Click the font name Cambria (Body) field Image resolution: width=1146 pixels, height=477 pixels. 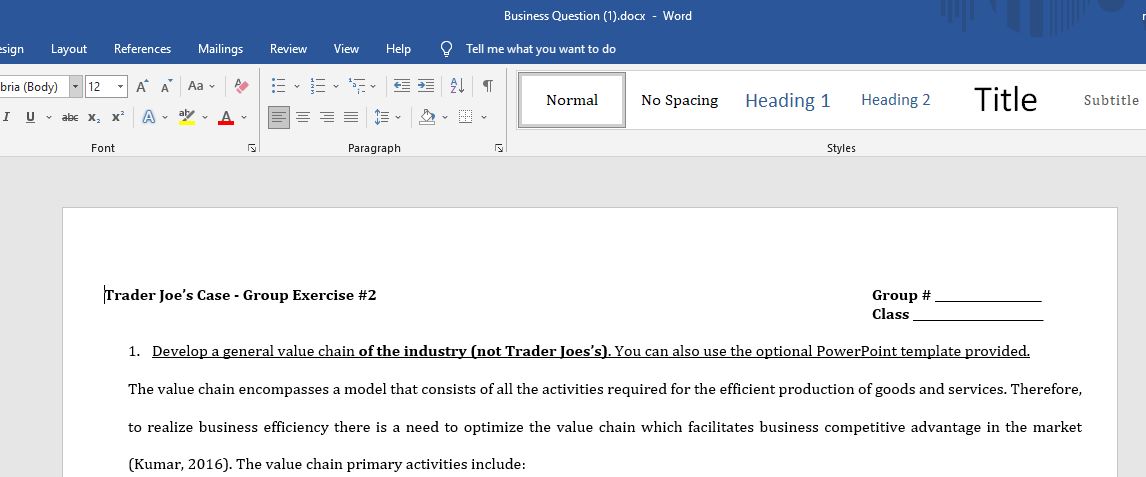coord(34,87)
